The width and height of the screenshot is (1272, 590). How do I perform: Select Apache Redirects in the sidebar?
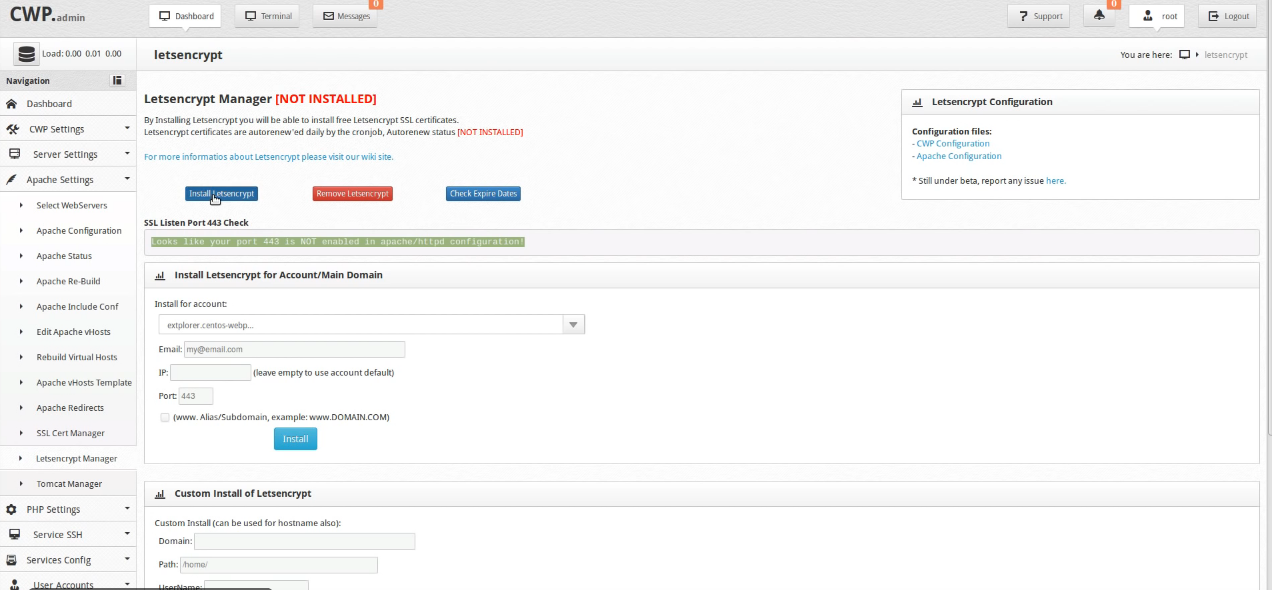coord(70,408)
